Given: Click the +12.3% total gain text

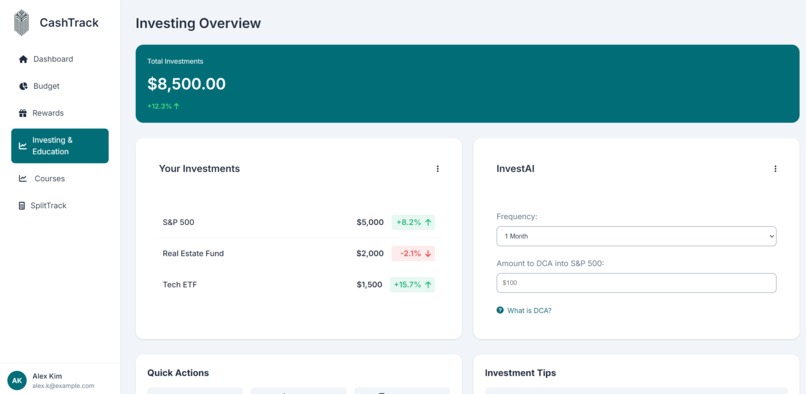Looking at the screenshot, I should pos(160,106).
